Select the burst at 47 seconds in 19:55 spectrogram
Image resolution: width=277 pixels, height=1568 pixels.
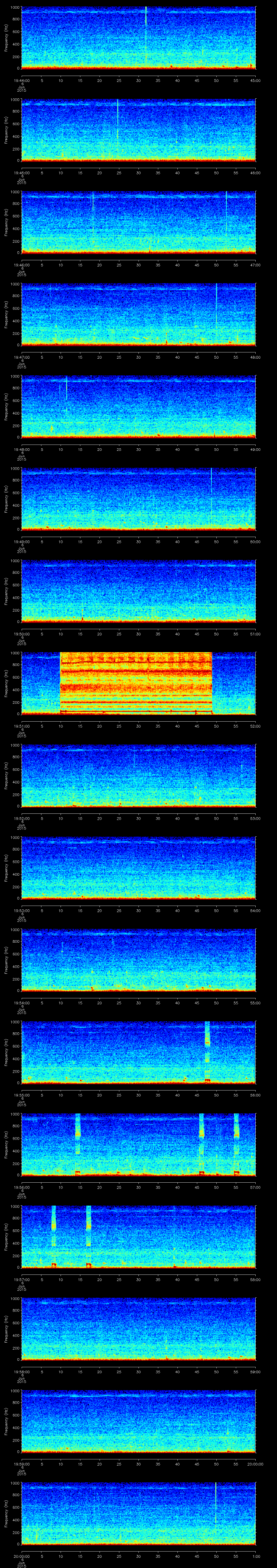pos(207,1052)
